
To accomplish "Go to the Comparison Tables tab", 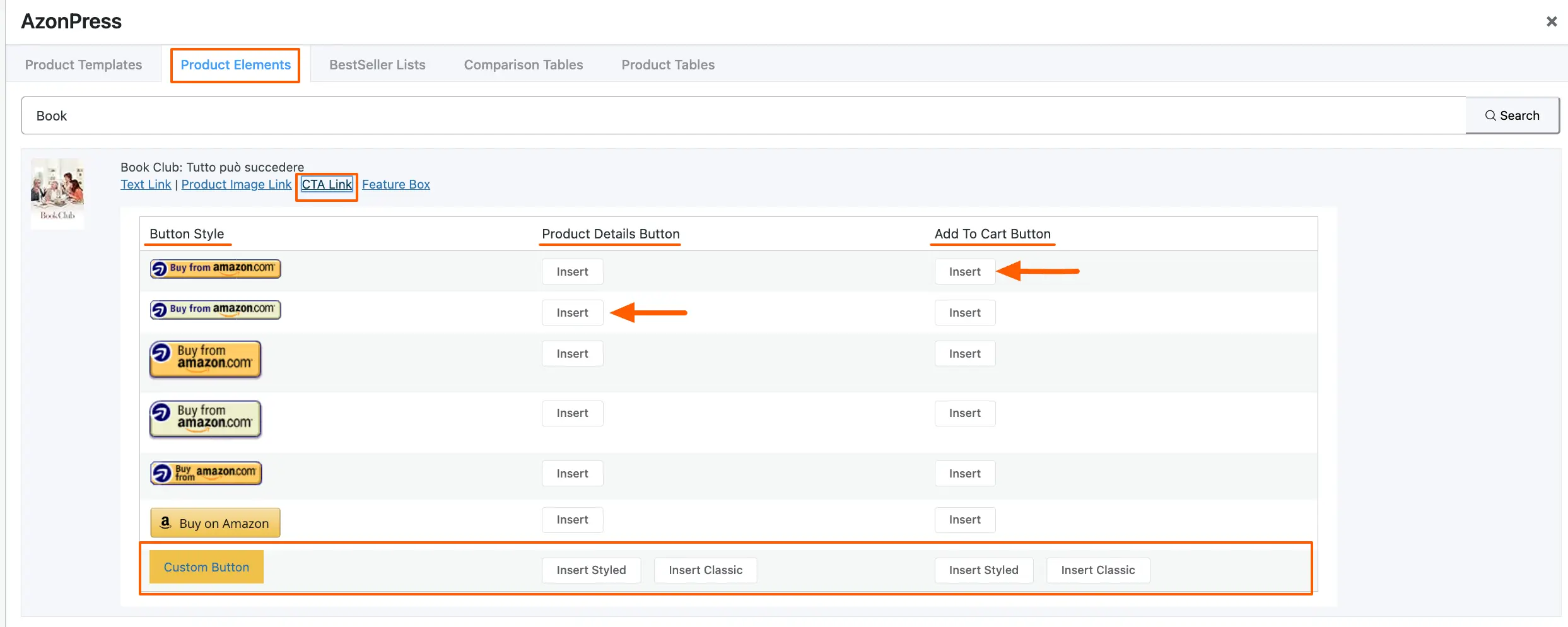I will (x=523, y=65).
